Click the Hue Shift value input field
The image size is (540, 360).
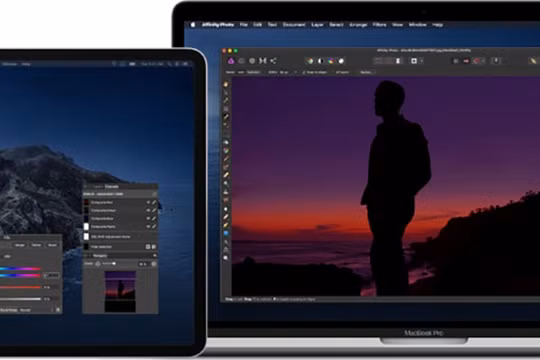pos(51,275)
